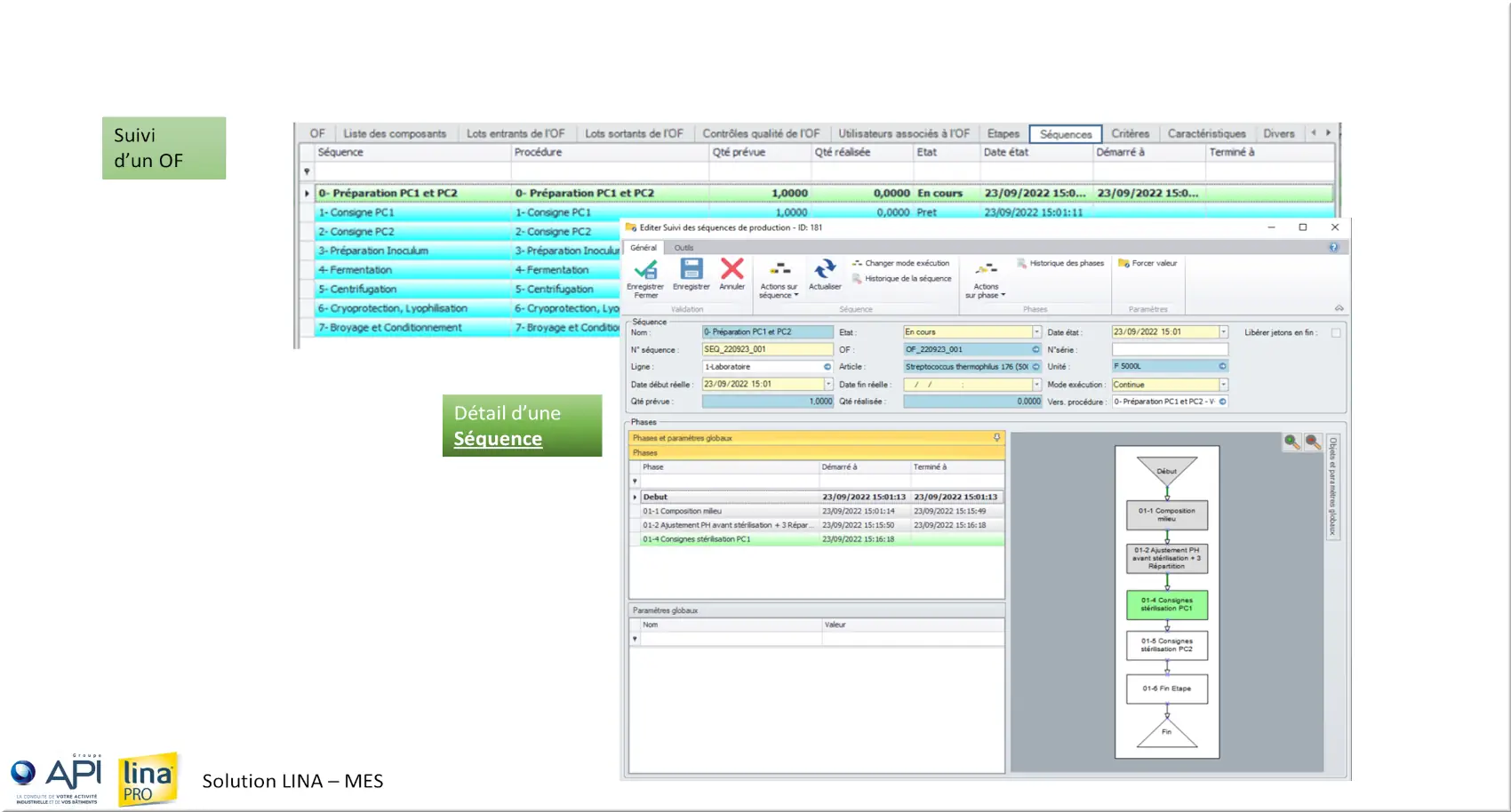Click the filter icon in the Phases grid

click(635, 482)
